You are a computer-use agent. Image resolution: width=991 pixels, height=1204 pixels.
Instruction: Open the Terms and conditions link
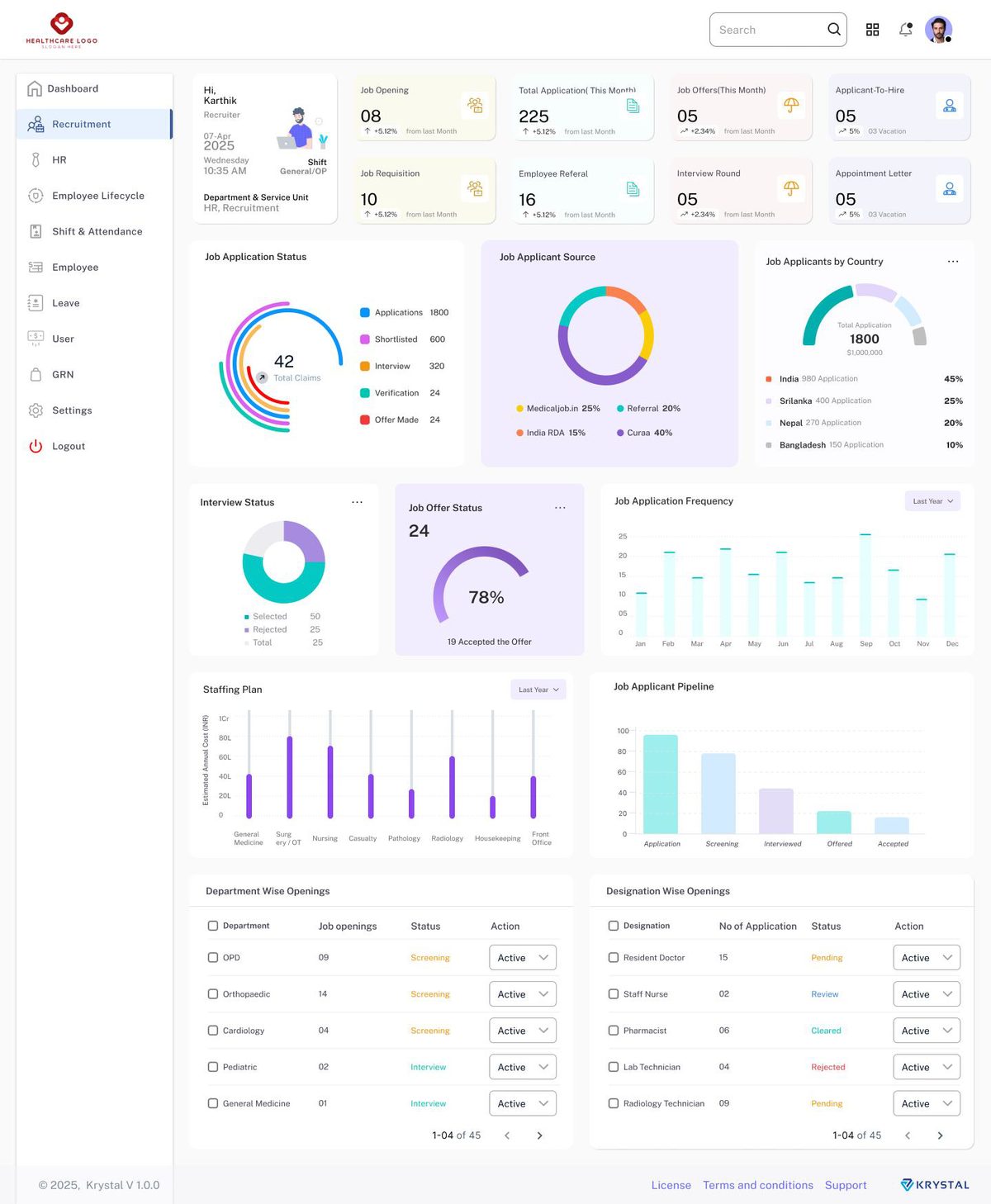tap(758, 1185)
